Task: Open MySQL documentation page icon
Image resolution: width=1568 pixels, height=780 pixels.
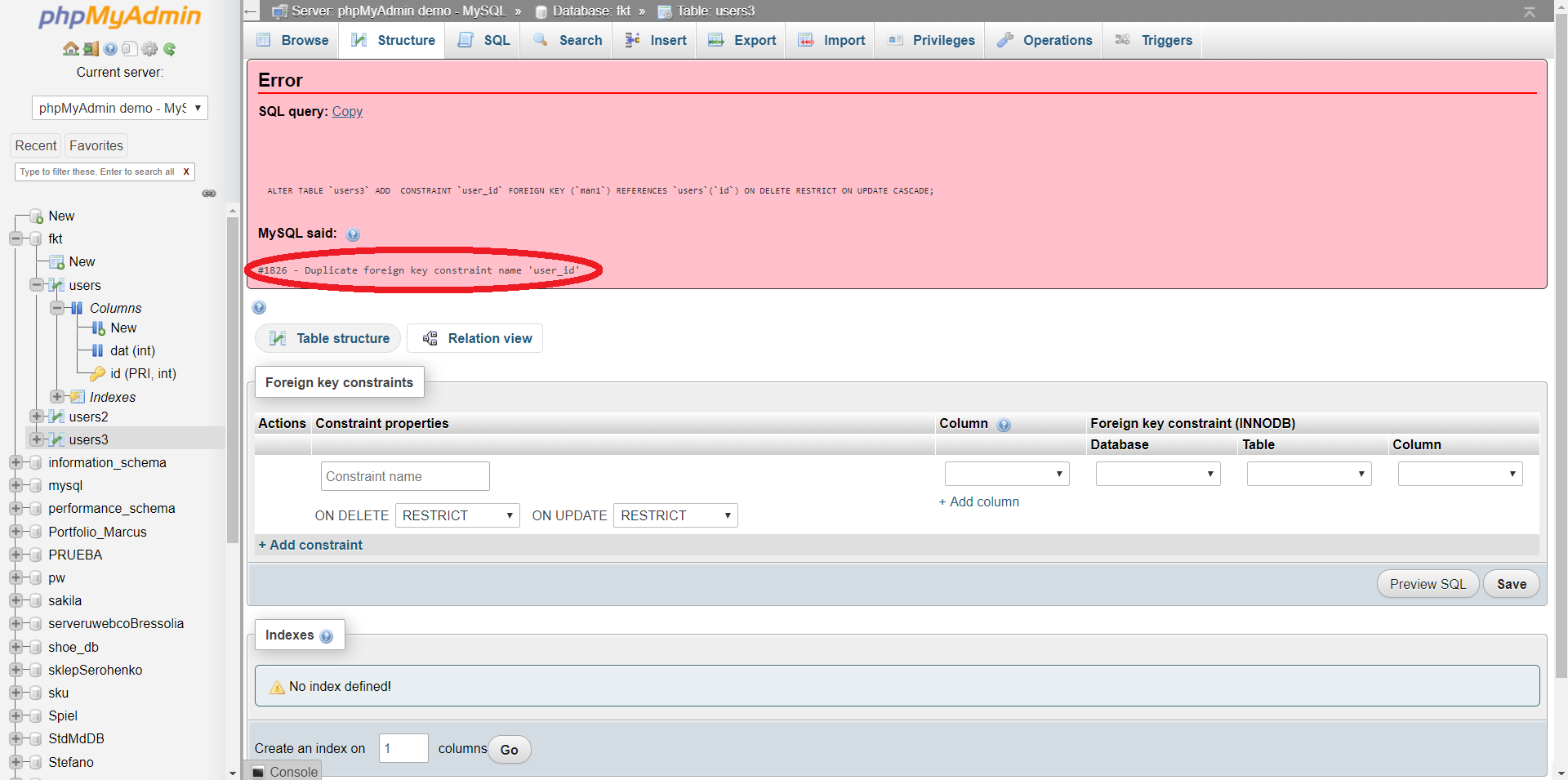Action: tap(129, 49)
